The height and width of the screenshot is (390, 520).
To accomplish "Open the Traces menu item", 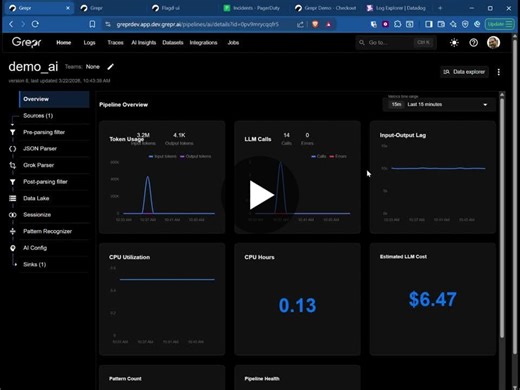I will point(115,43).
